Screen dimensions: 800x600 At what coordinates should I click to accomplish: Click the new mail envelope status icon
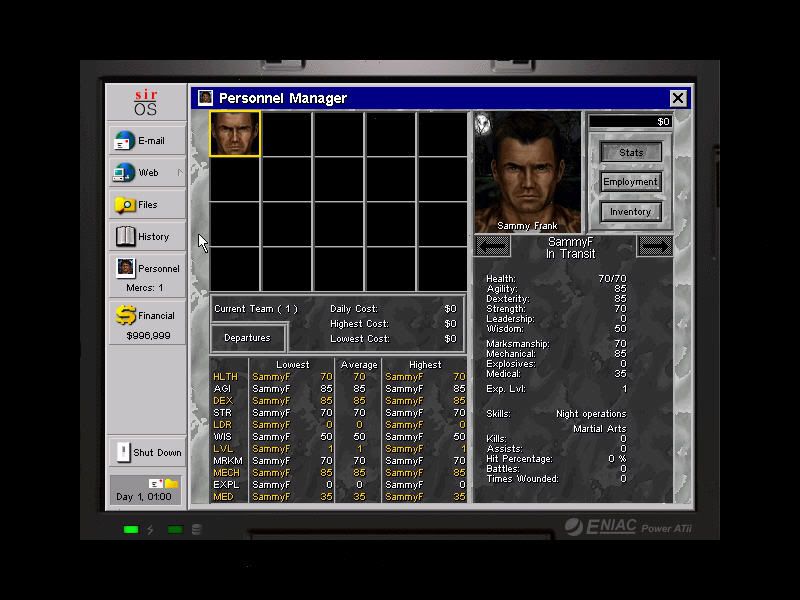[x=156, y=484]
